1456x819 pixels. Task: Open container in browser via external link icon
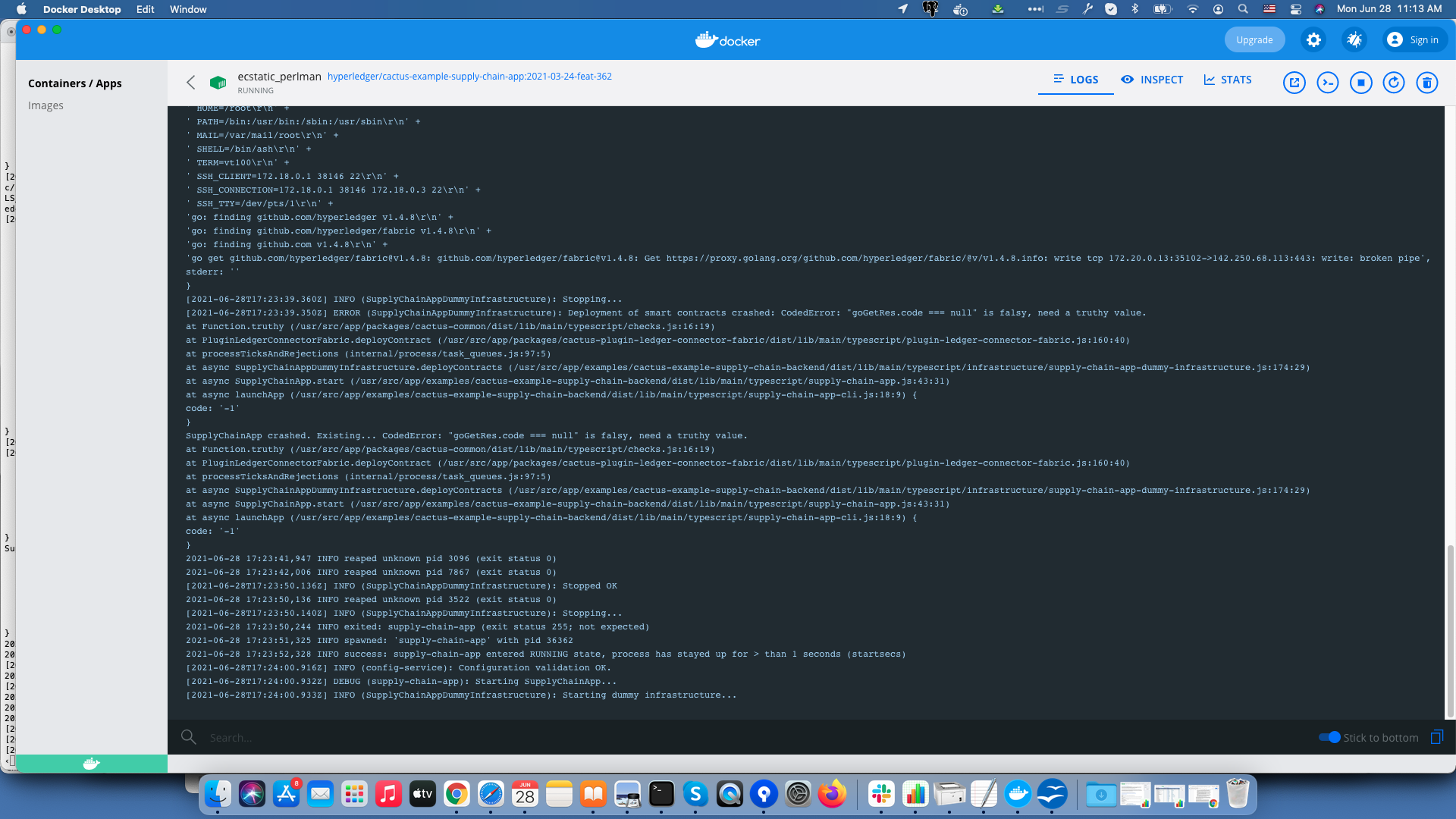tap(1294, 83)
